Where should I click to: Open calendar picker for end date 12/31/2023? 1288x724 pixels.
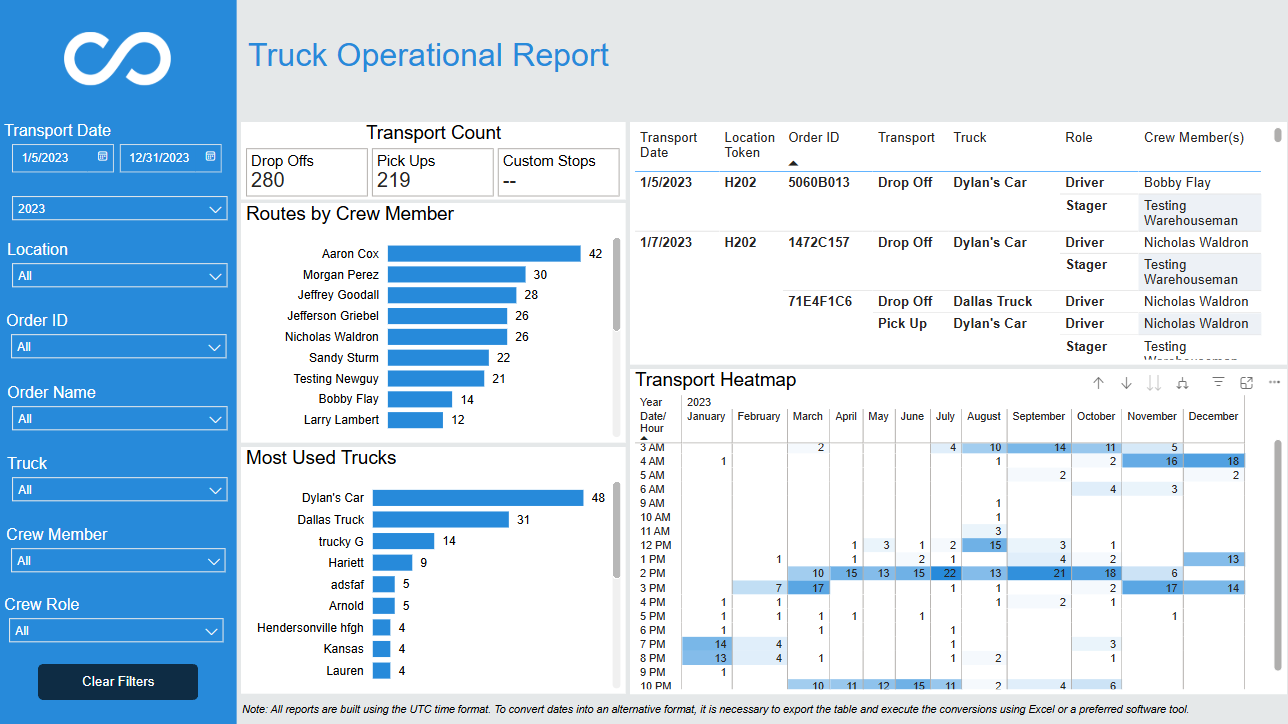click(211, 157)
